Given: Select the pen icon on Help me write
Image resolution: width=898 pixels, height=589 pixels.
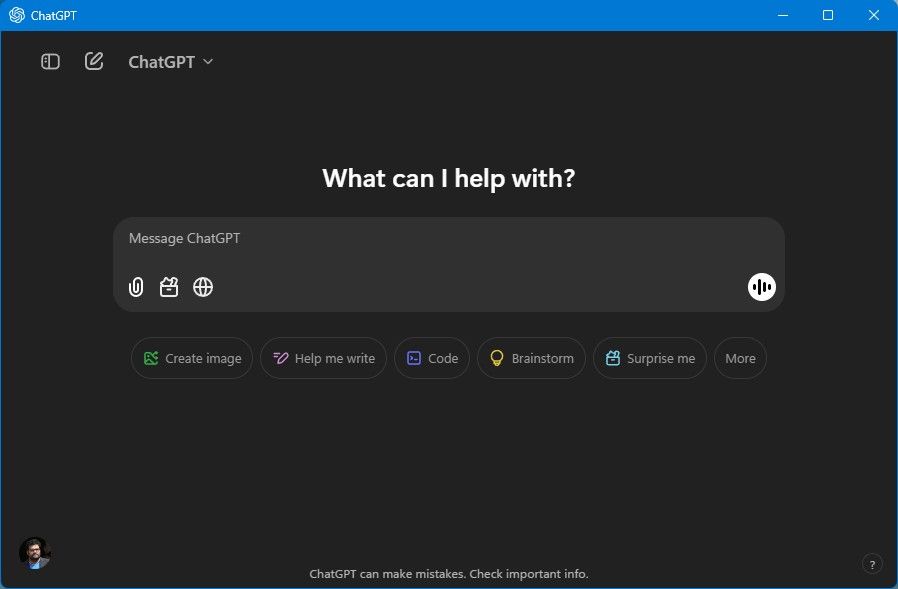Looking at the screenshot, I should [279, 358].
